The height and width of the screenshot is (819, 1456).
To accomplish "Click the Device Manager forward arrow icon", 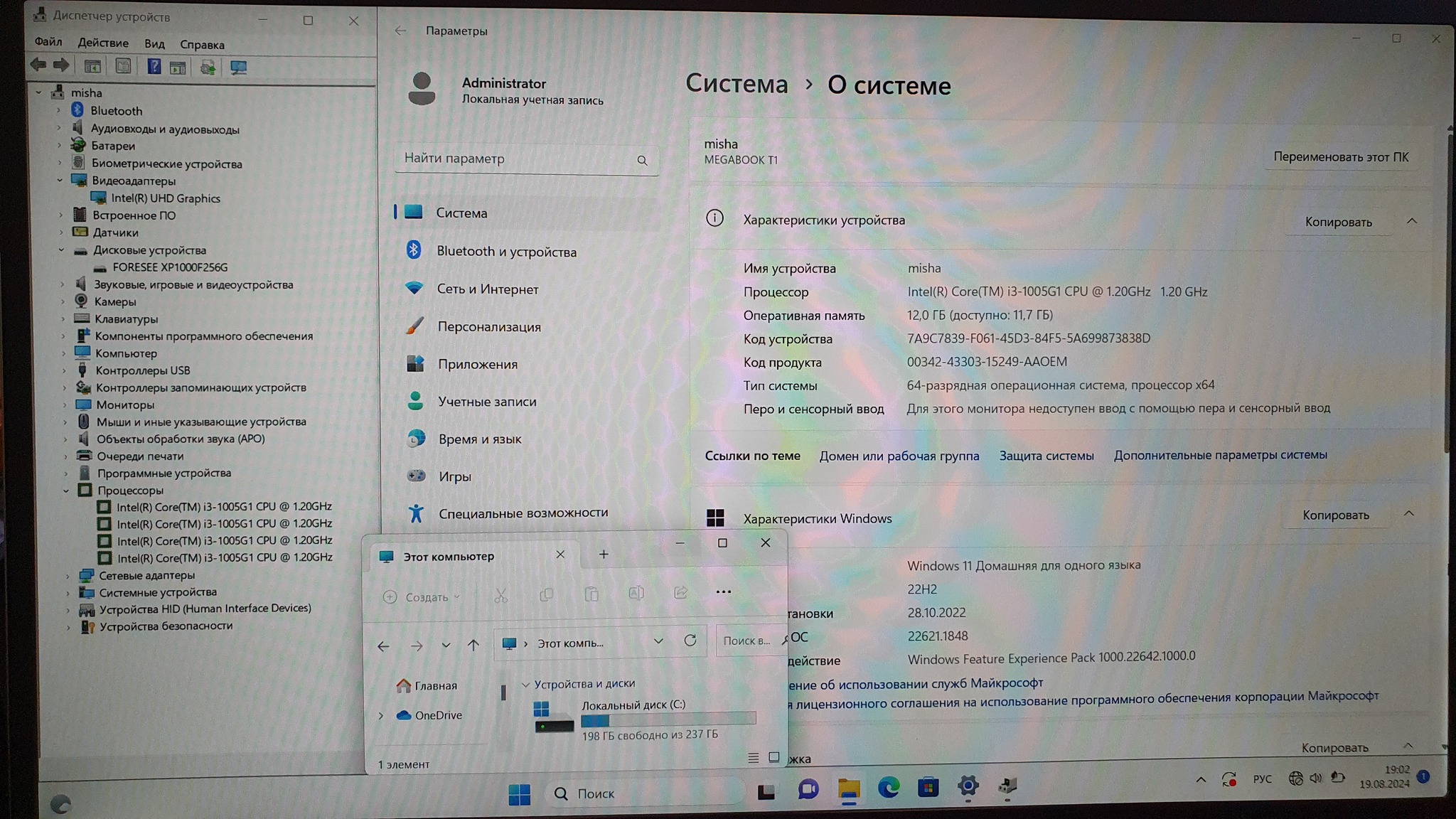I will [62, 66].
